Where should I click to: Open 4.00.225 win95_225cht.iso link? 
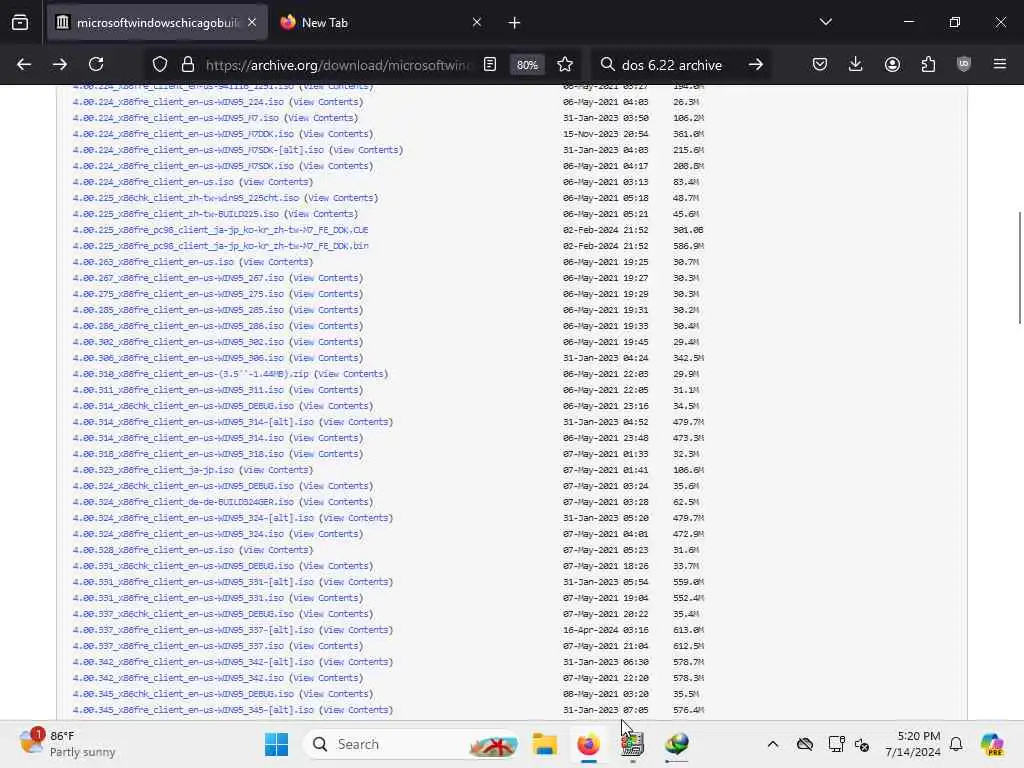185,198
